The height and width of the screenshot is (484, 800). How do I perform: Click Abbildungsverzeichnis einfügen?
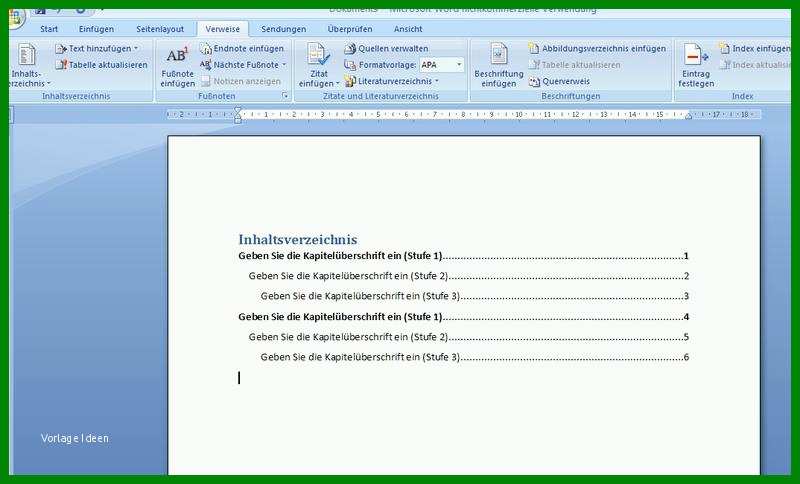click(x=597, y=48)
